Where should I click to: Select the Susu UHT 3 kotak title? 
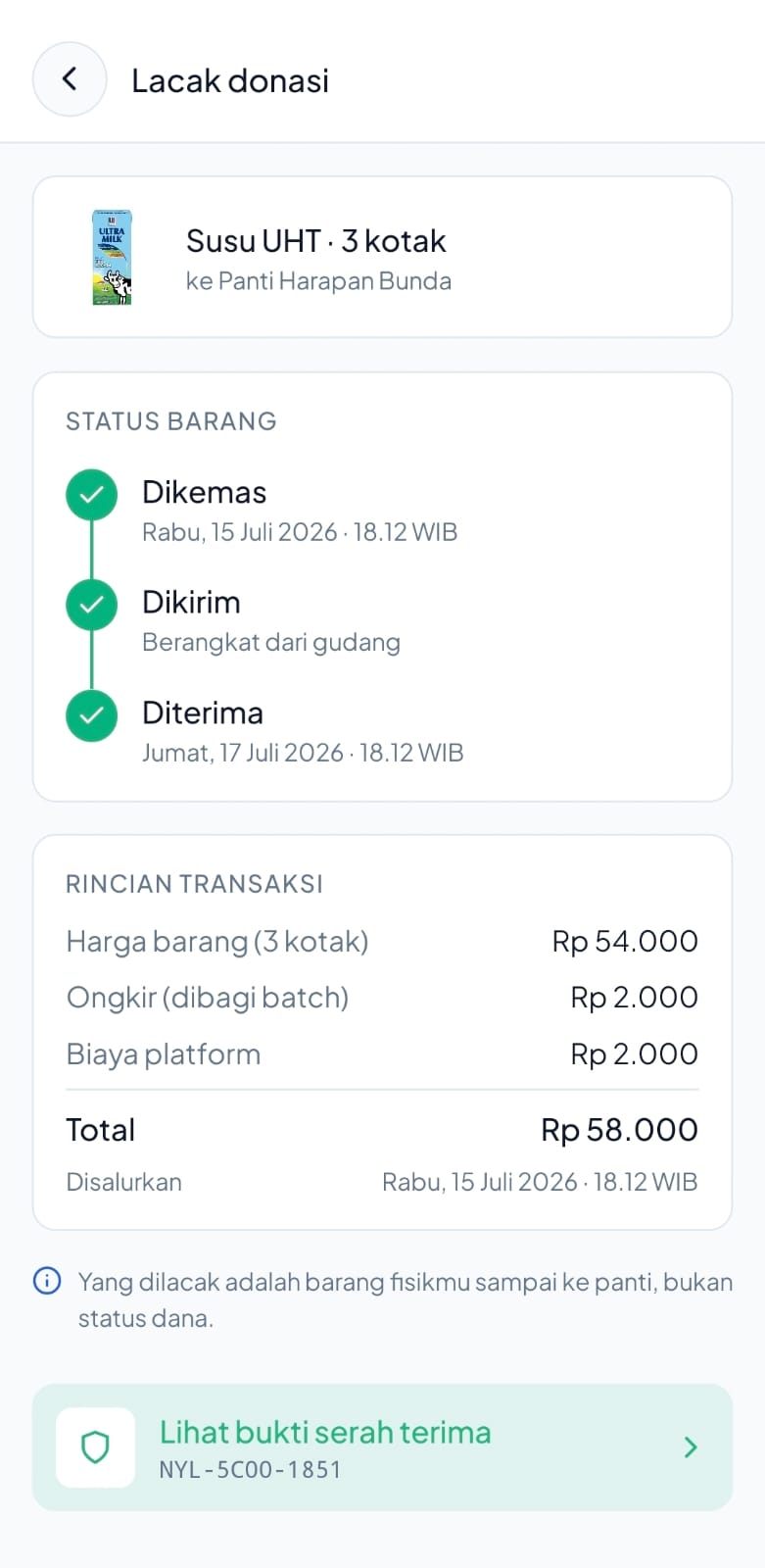coord(316,241)
